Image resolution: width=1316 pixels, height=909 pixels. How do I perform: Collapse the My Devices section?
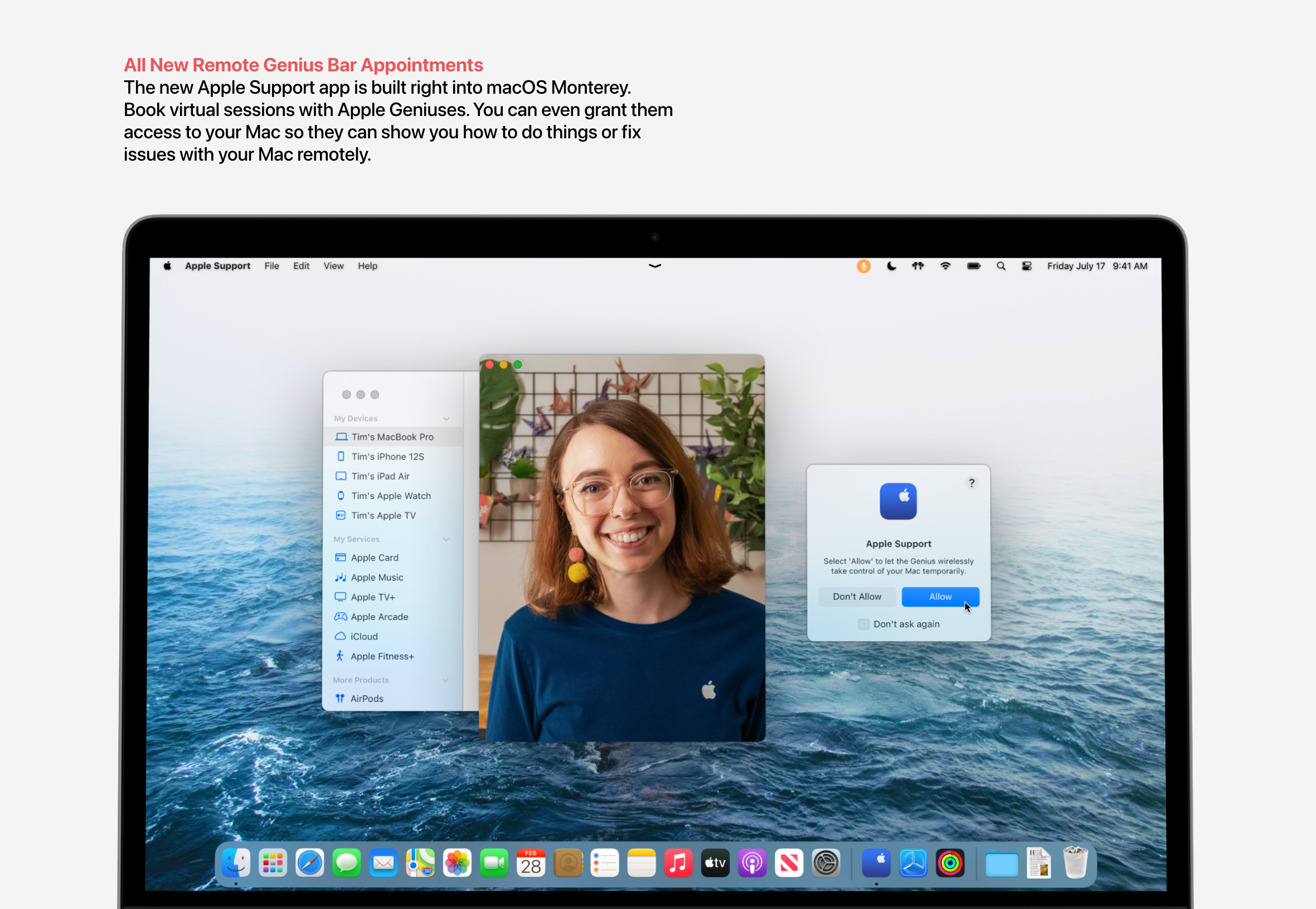coord(446,419)
